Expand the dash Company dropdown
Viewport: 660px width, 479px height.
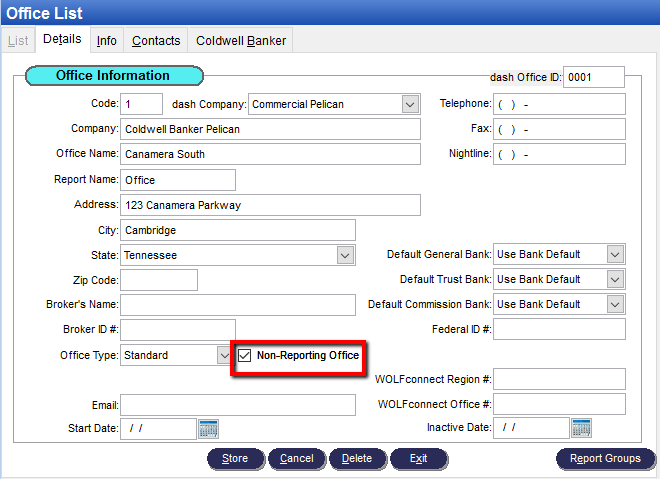(x=410, y=104)
